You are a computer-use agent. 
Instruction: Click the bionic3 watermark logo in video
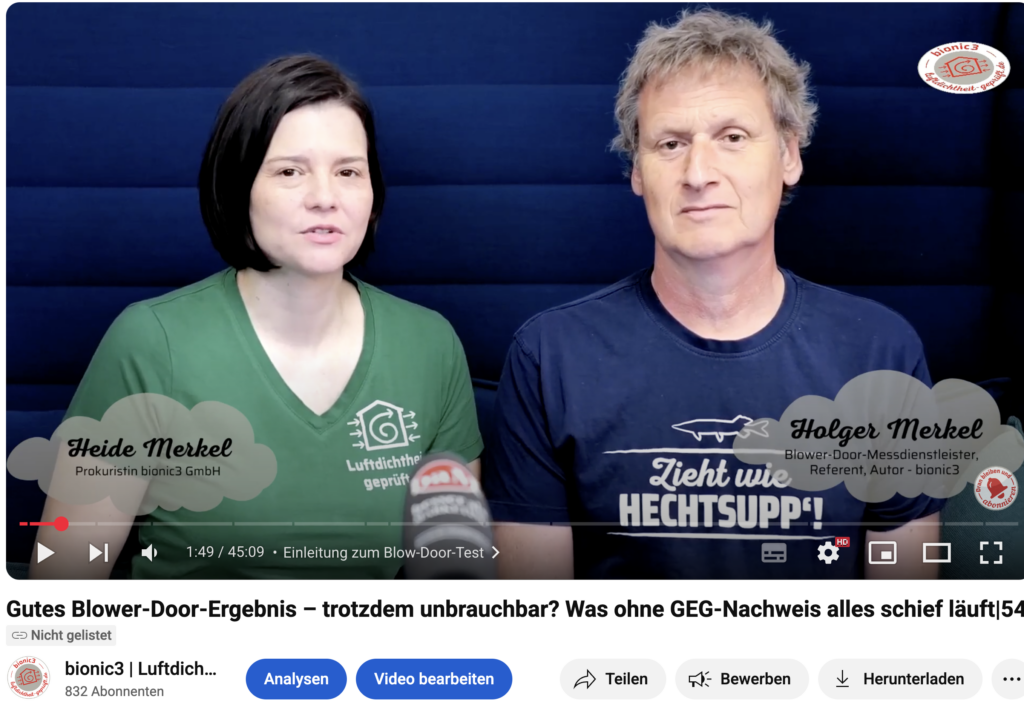coord(963,68)
